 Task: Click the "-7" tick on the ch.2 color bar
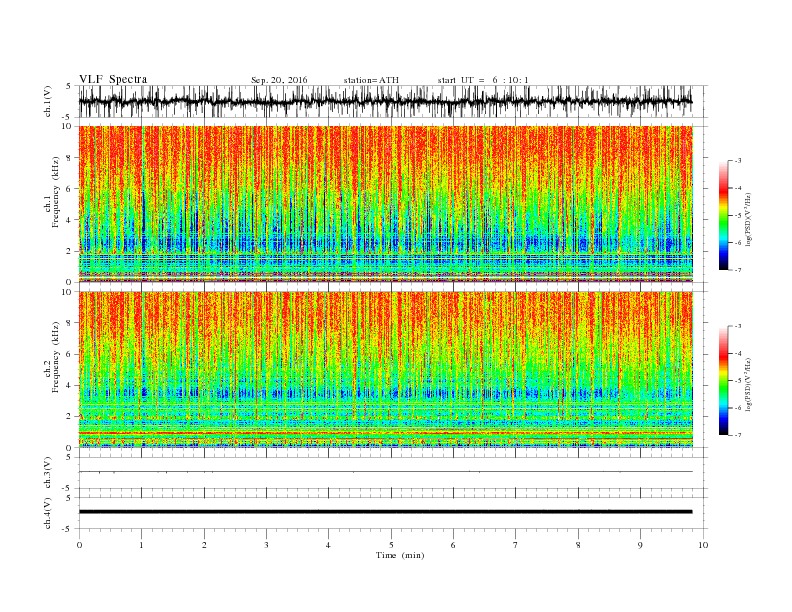[737, 435]
